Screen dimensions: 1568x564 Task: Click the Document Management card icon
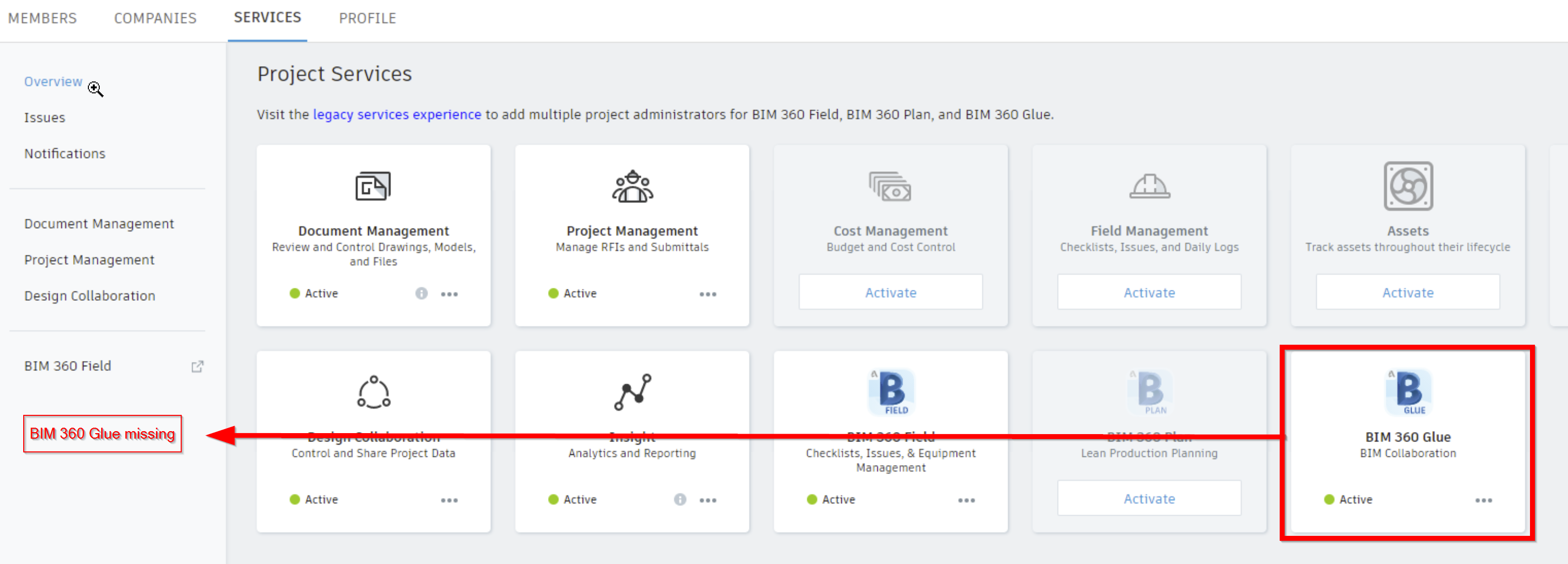point(373,186)
